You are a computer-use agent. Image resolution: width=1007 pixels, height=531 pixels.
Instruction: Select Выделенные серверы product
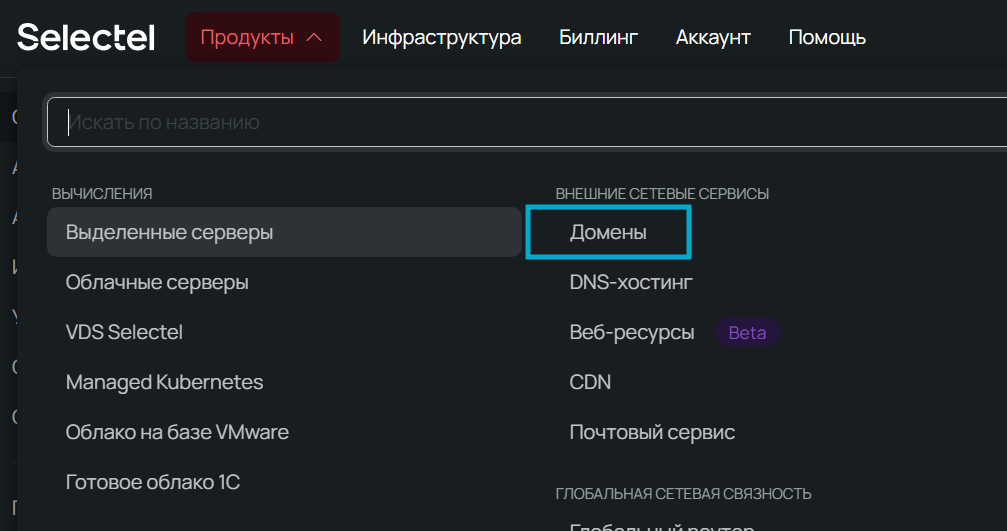coord(284,232)
